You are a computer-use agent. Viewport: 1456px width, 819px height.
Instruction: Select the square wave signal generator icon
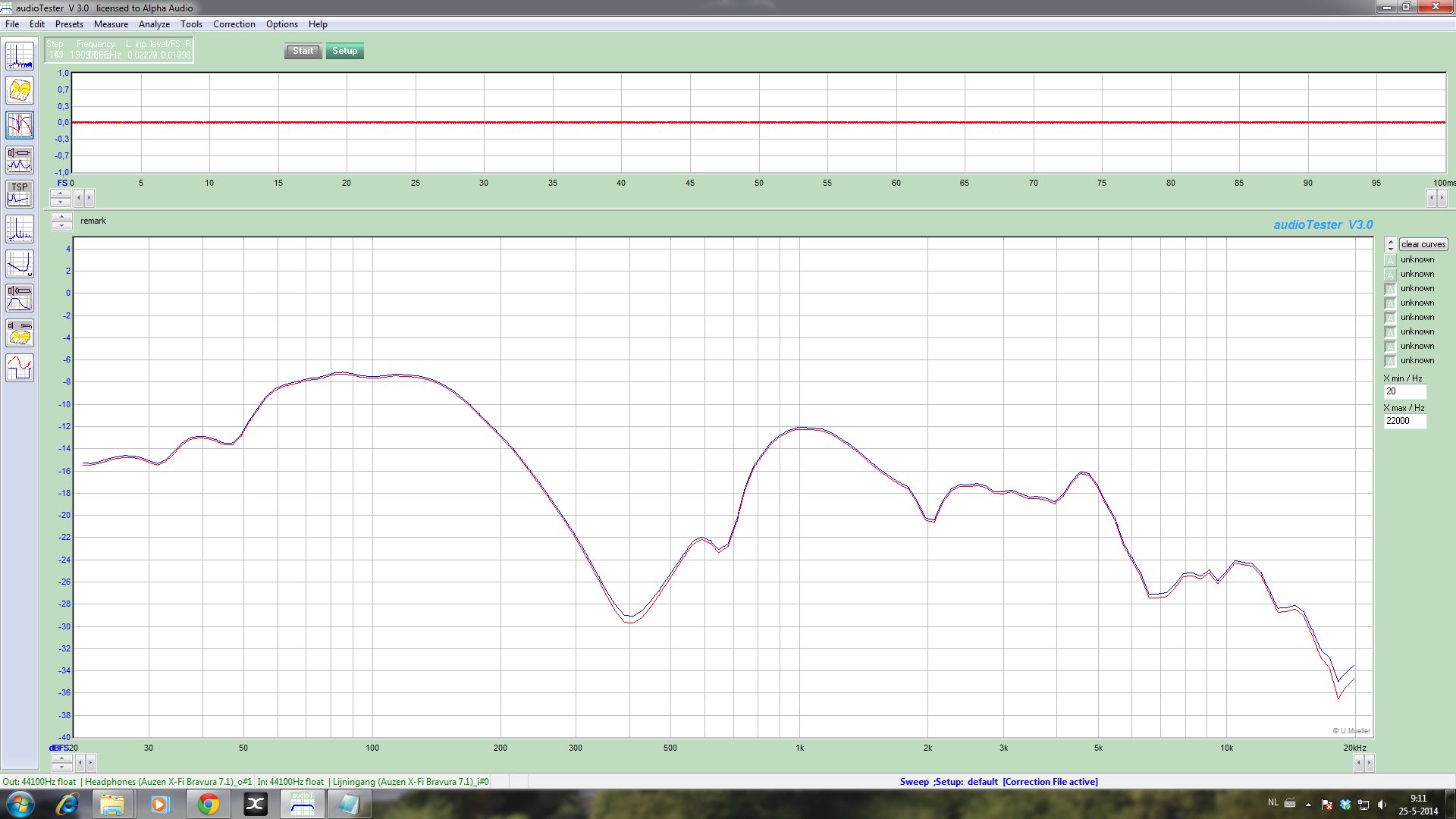(20, 368)
